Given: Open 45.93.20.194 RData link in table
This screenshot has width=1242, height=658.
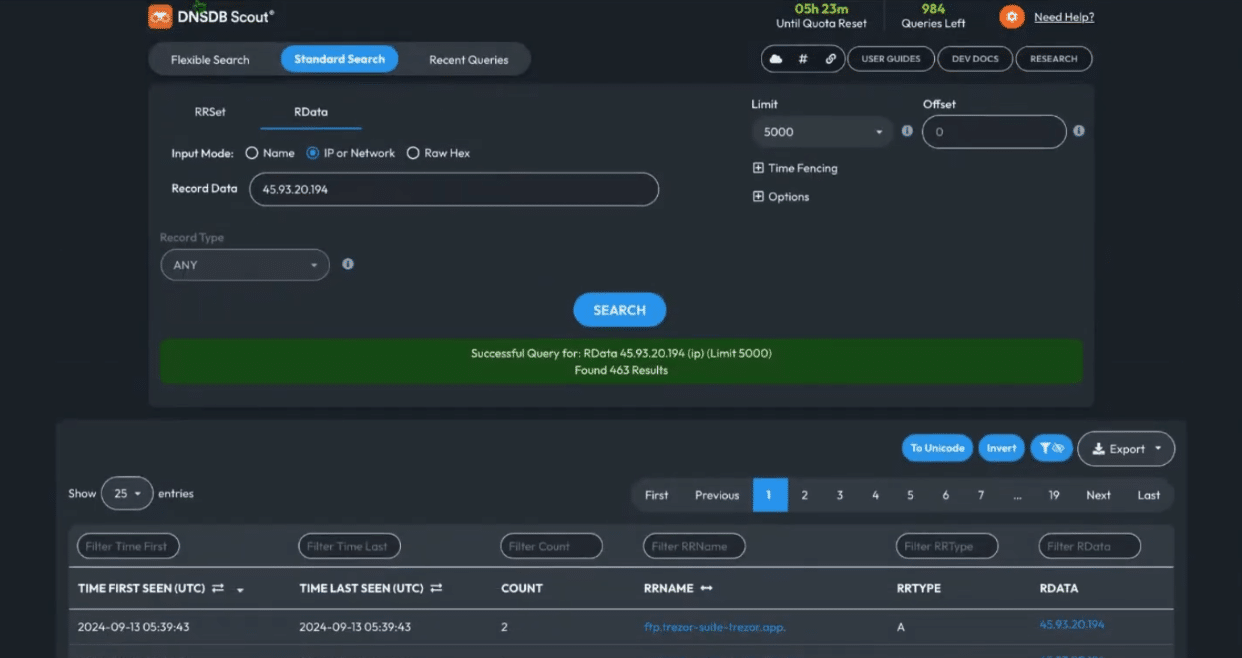Looking at the screenshot, I should [1072, 625].
